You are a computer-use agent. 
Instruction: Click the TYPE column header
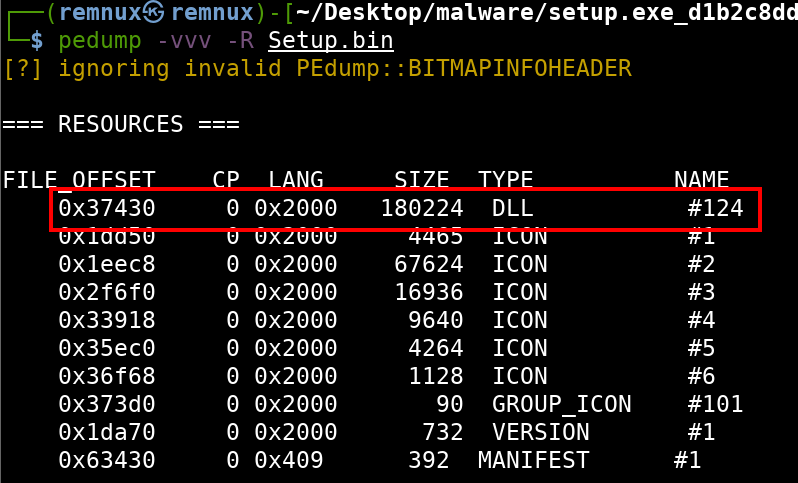[x=505, y=180]
